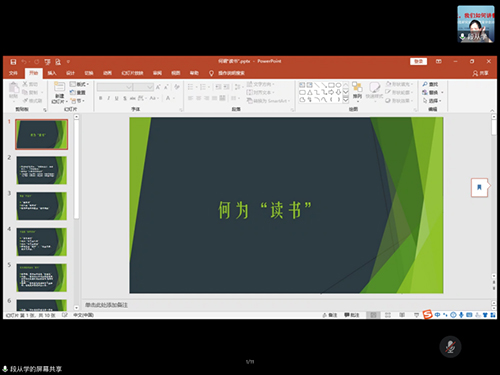Toggle Bold formatting in the font group
This screenshot has height=375, width=500.
point(100,98)
